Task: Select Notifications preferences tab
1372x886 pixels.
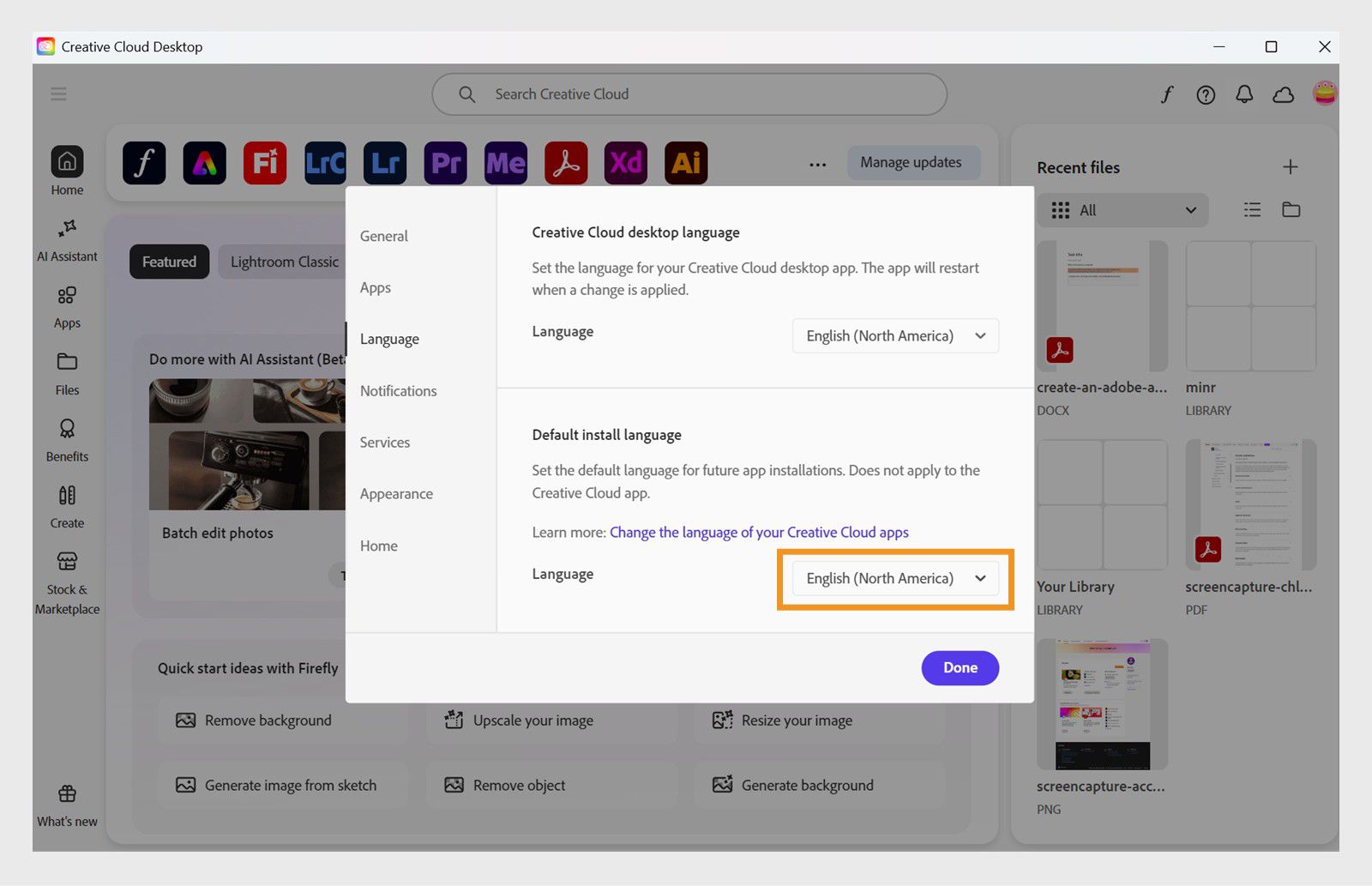Action: click(399, 391)
